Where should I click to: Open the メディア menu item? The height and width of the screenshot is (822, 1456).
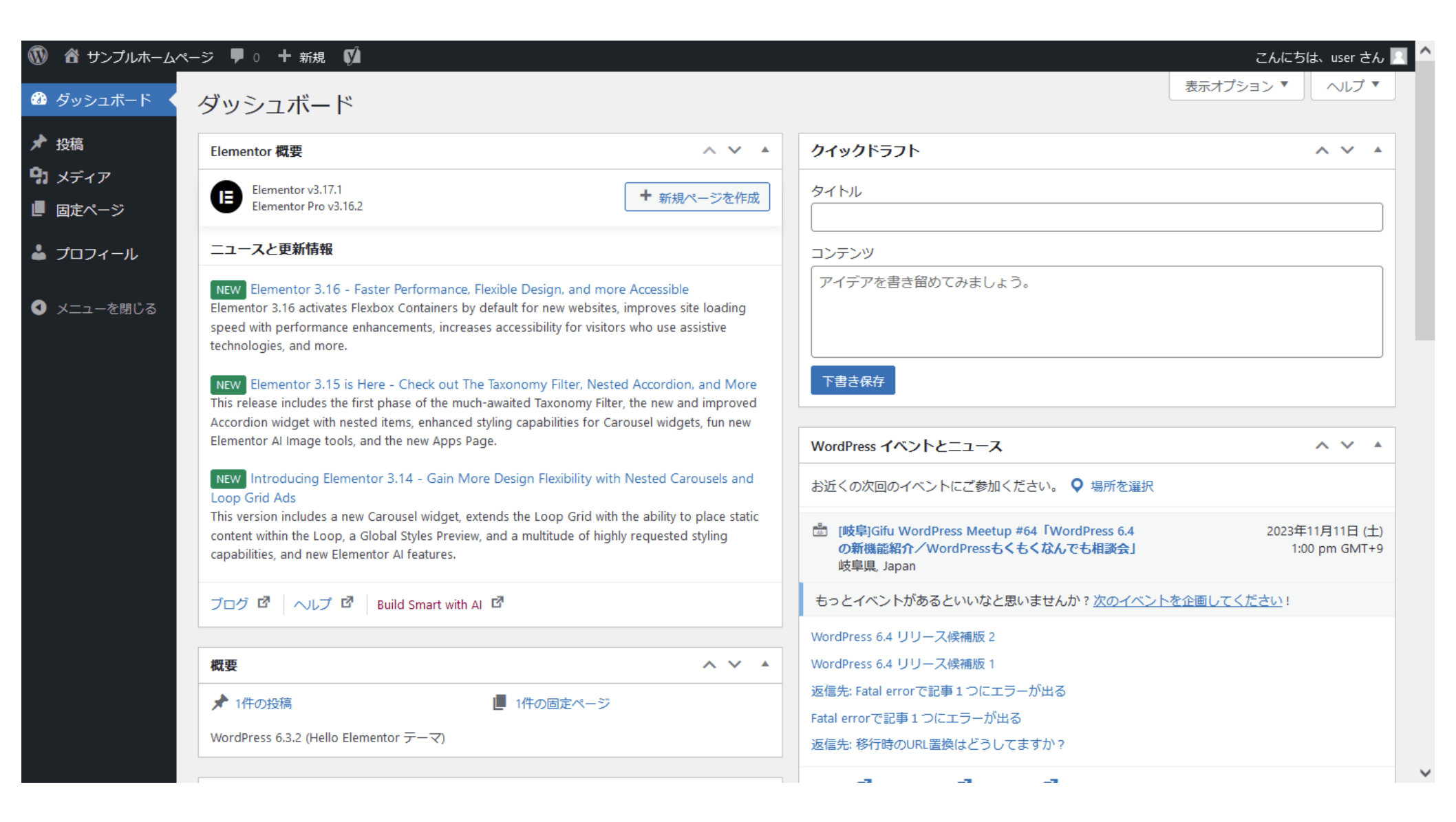(x=83, y=177)
